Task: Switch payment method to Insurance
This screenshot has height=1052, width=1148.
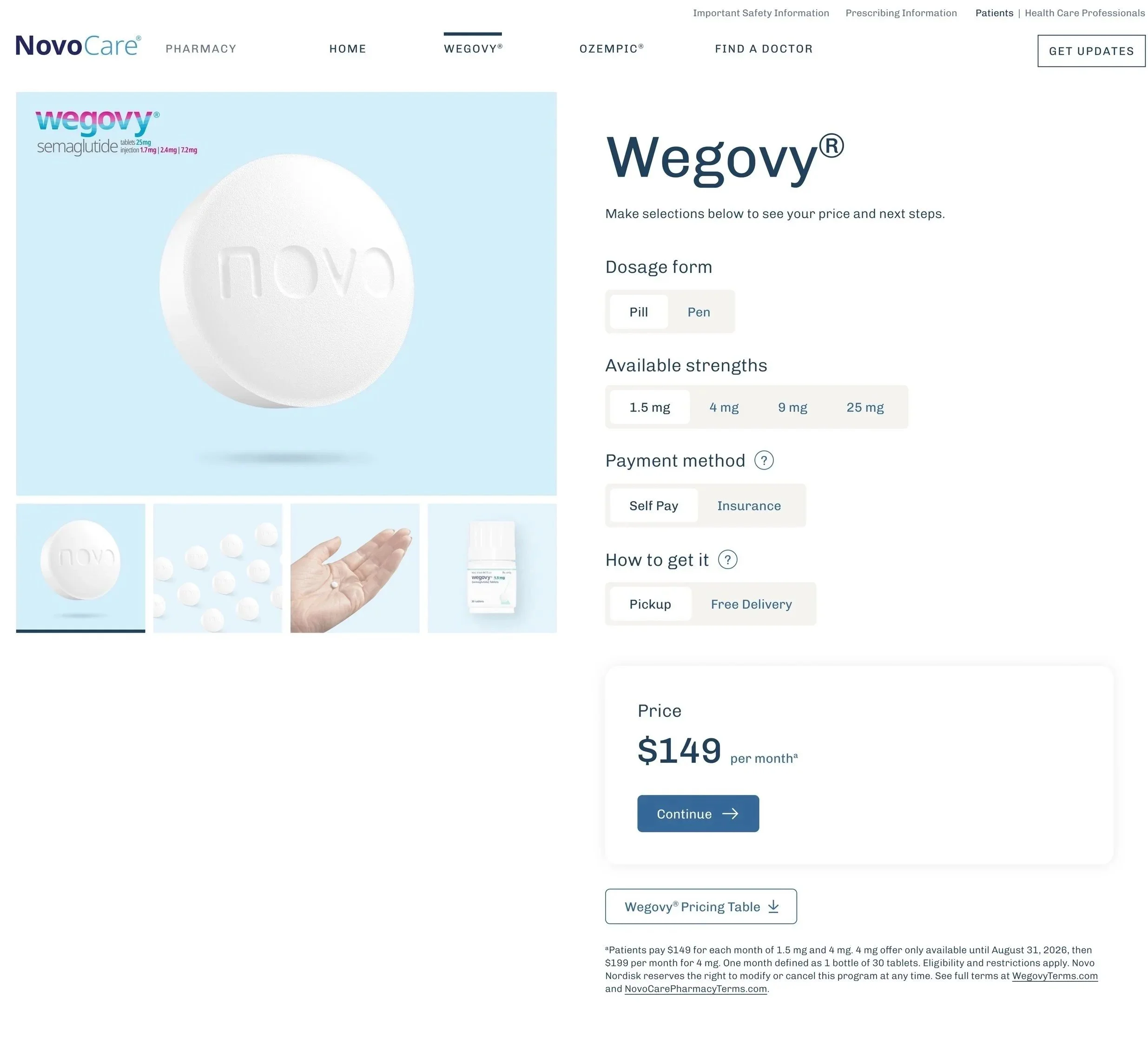Action: [x=749, y=505]
